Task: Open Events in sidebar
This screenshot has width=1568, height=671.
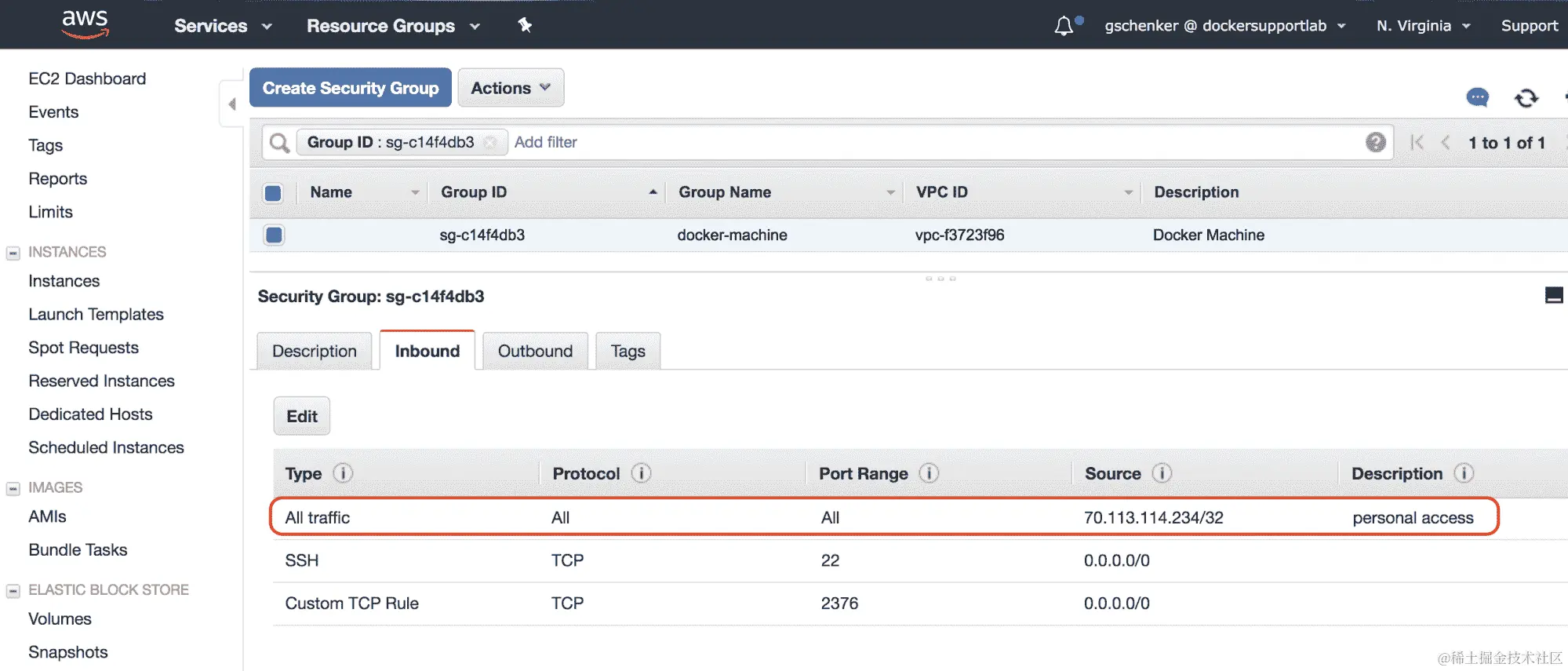Action: point(53,112)
